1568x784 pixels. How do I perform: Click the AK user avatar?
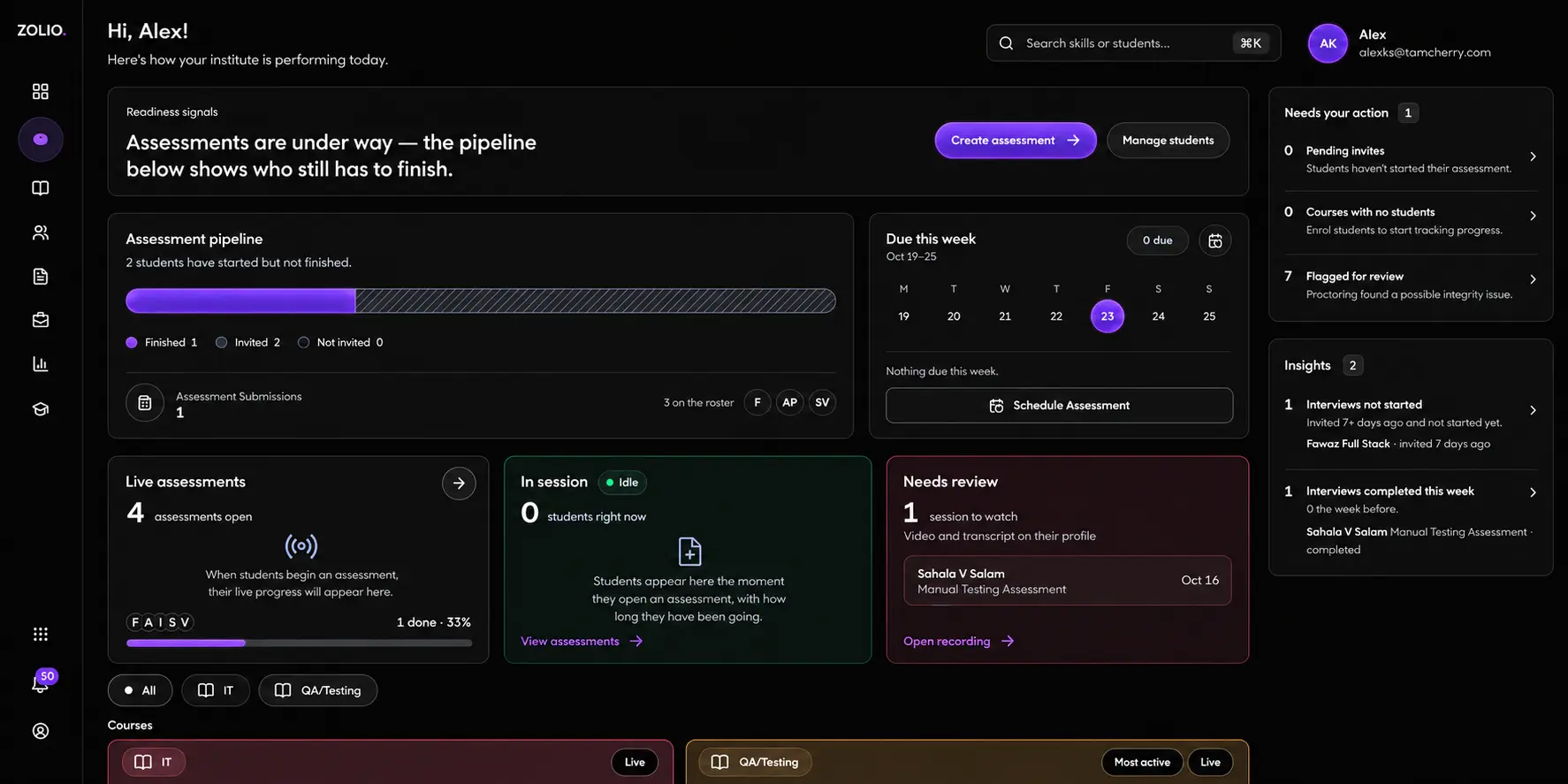tap(1328, 43)
